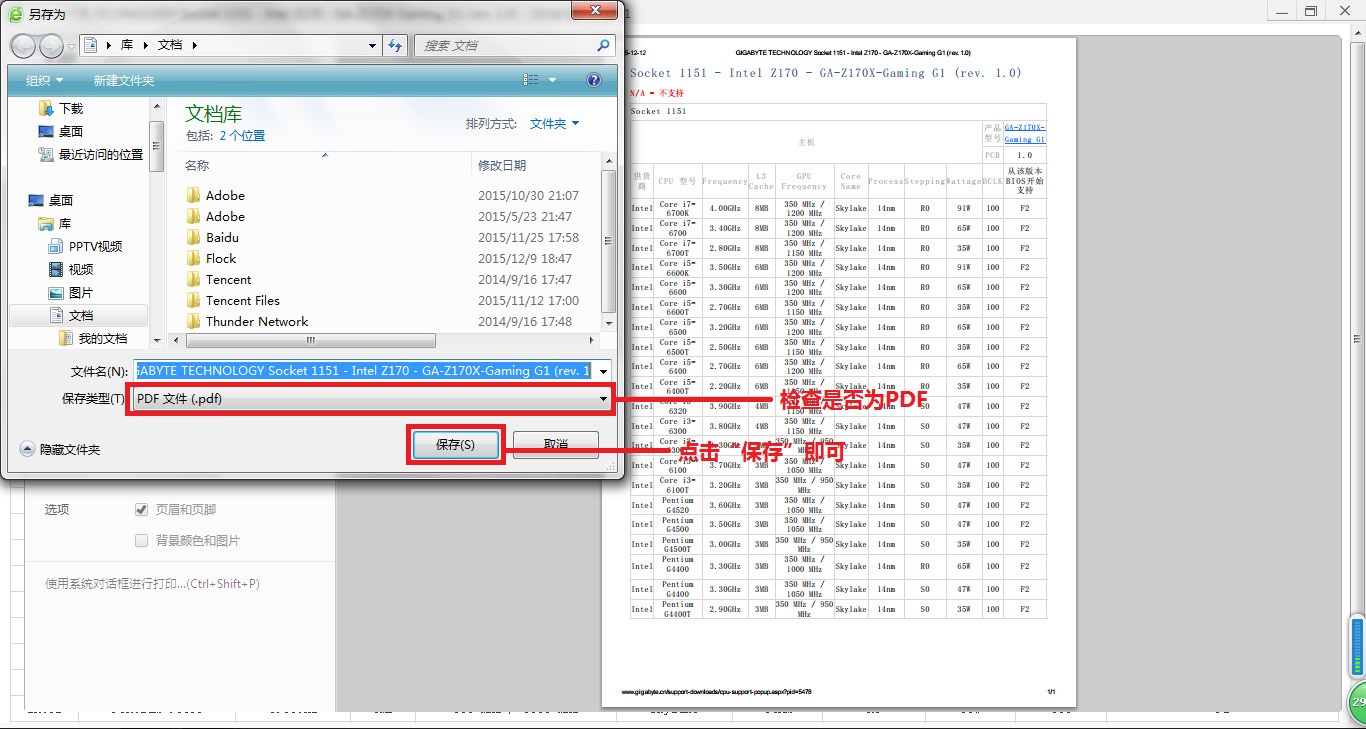Select the Baidu folder
The image size is (1366, 729).
(222, 237)
